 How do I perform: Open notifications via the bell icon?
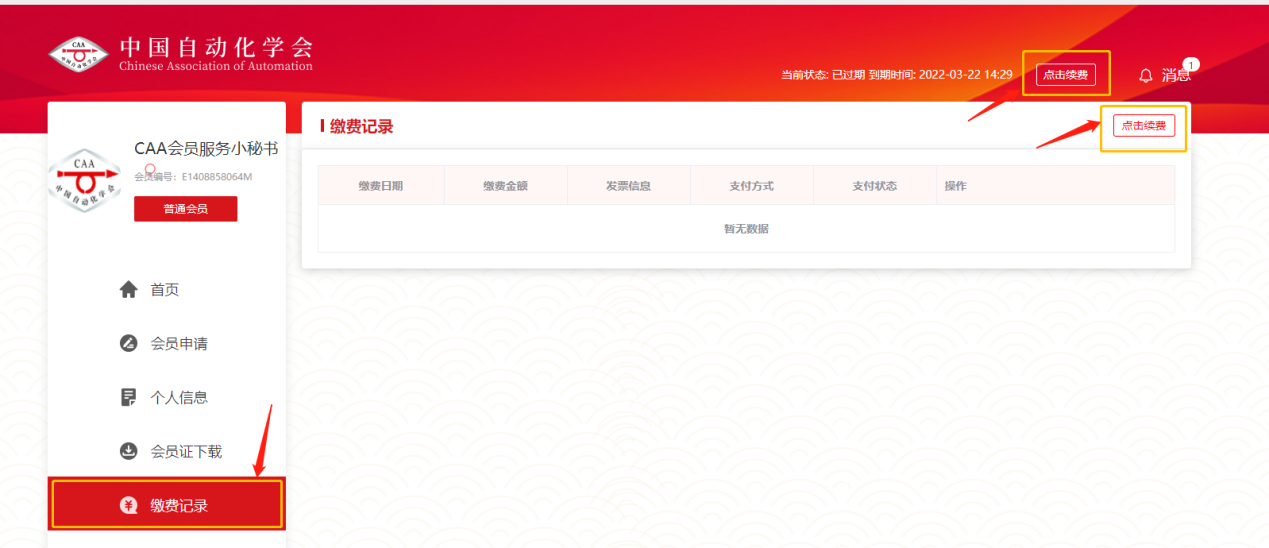pyautogui.click(x=1146, y=76)
